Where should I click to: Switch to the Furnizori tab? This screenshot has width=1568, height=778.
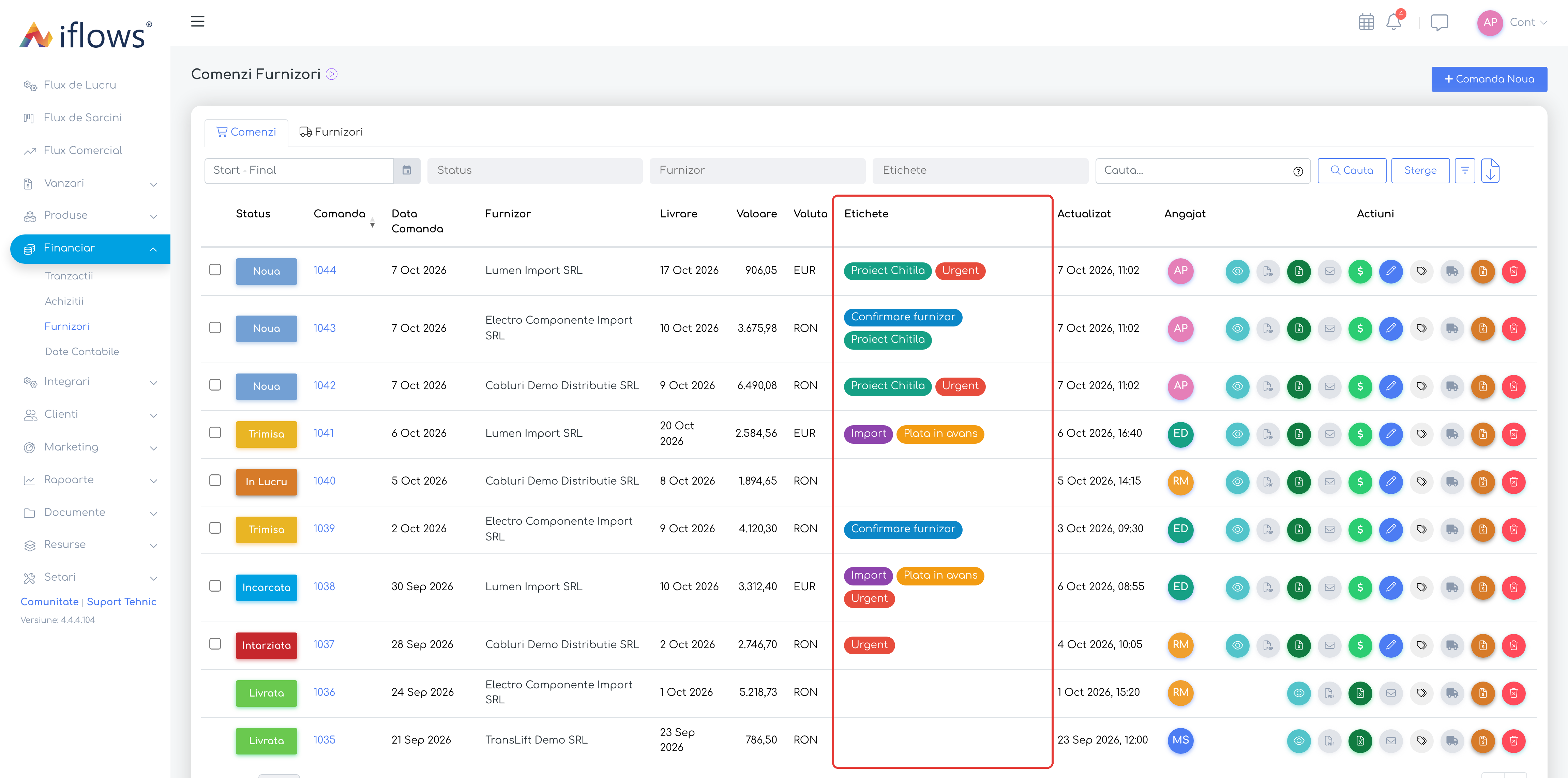click(331, 132)
